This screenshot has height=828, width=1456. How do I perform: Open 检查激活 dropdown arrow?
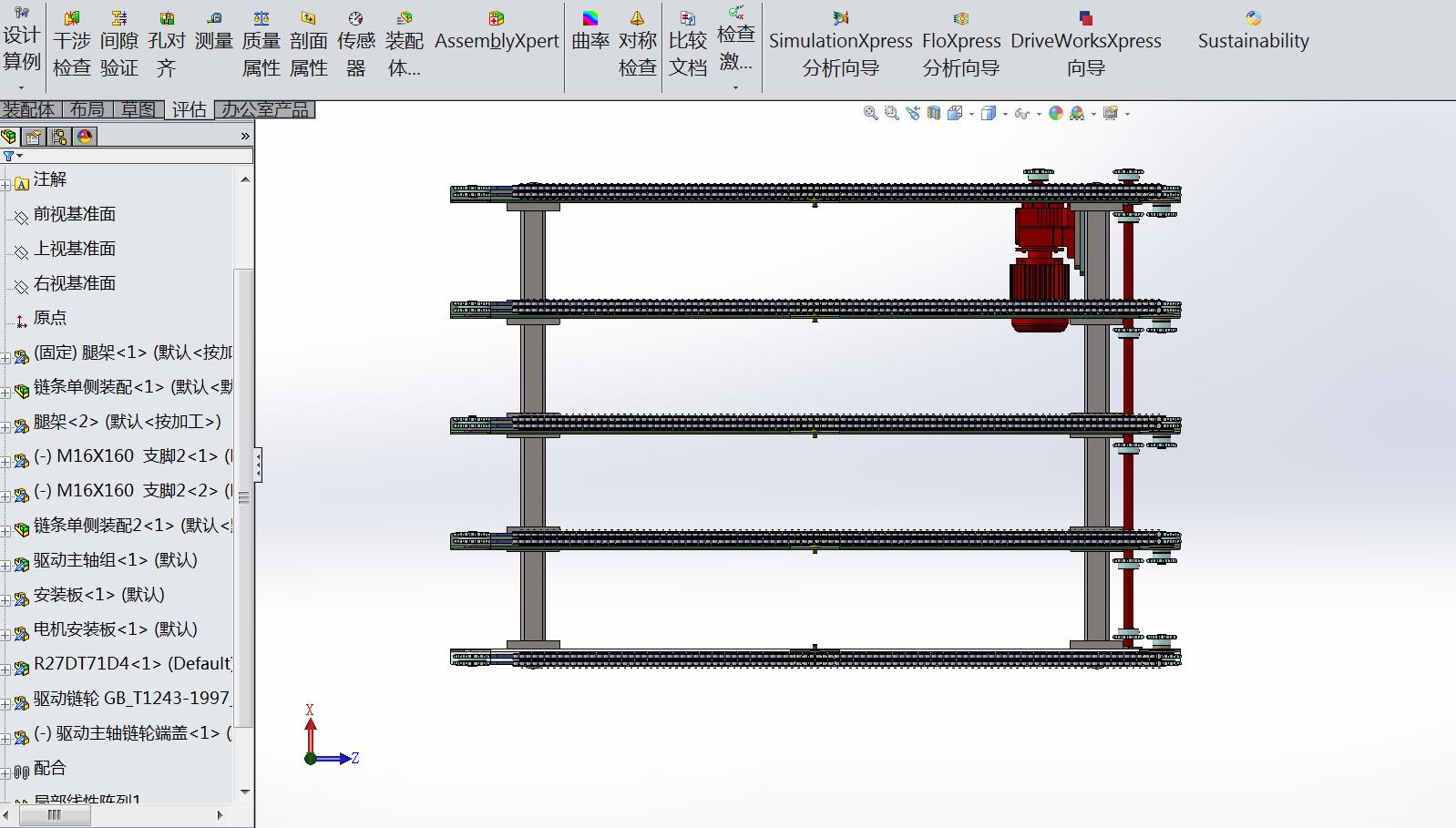coord(735,87)
